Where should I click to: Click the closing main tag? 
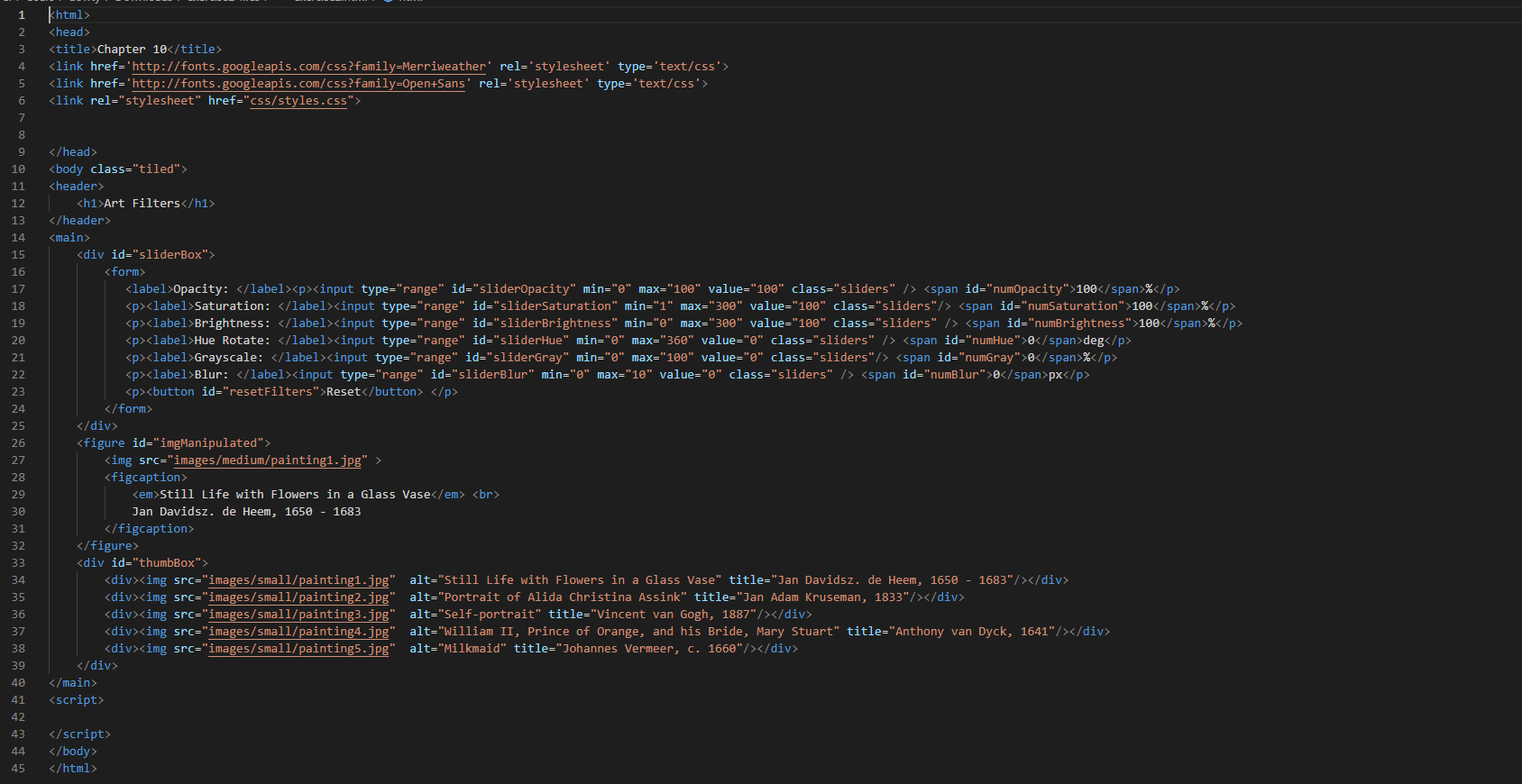click(73, 683)
